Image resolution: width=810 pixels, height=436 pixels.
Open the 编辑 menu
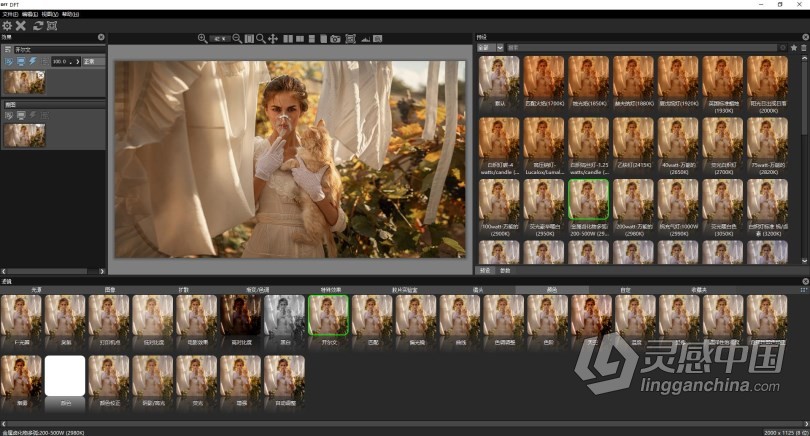pyautogui.click(x=30, y=14)
